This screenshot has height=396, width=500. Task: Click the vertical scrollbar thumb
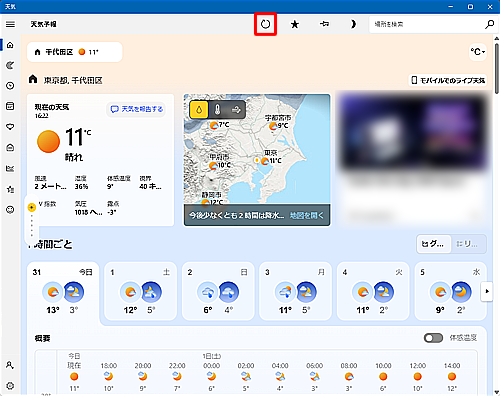click(497, 68)
